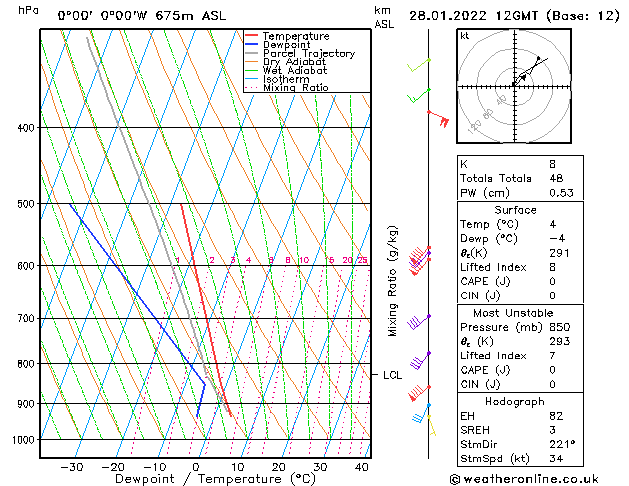
Task: Click the 1000 hPa pressure label
Action: pos(24,440)
